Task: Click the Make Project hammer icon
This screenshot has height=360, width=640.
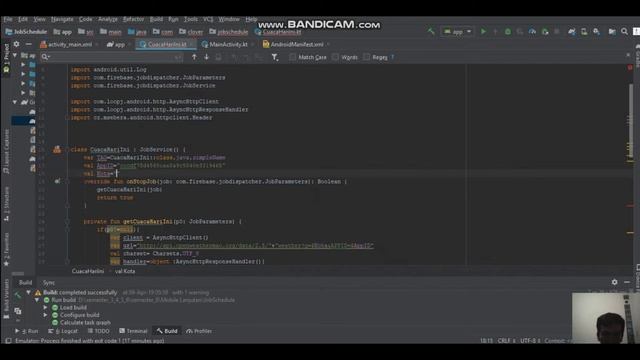Action: point(431,31)
